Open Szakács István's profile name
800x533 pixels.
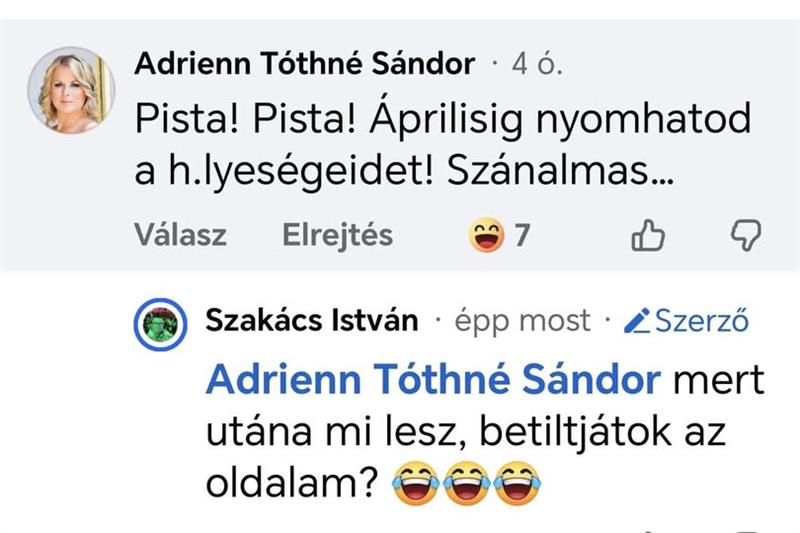[x=311, y=321]
